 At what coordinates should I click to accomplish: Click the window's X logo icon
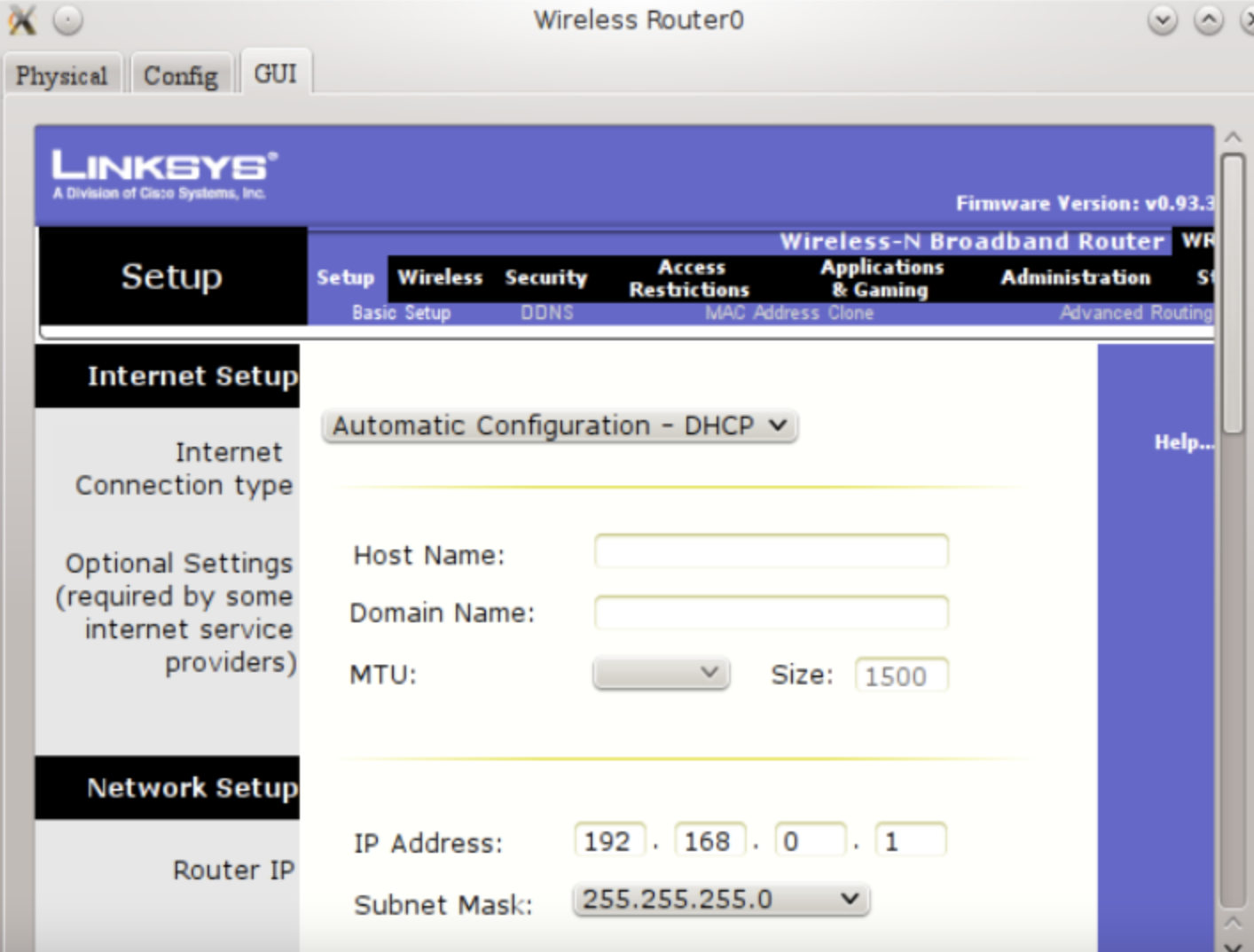22,20
